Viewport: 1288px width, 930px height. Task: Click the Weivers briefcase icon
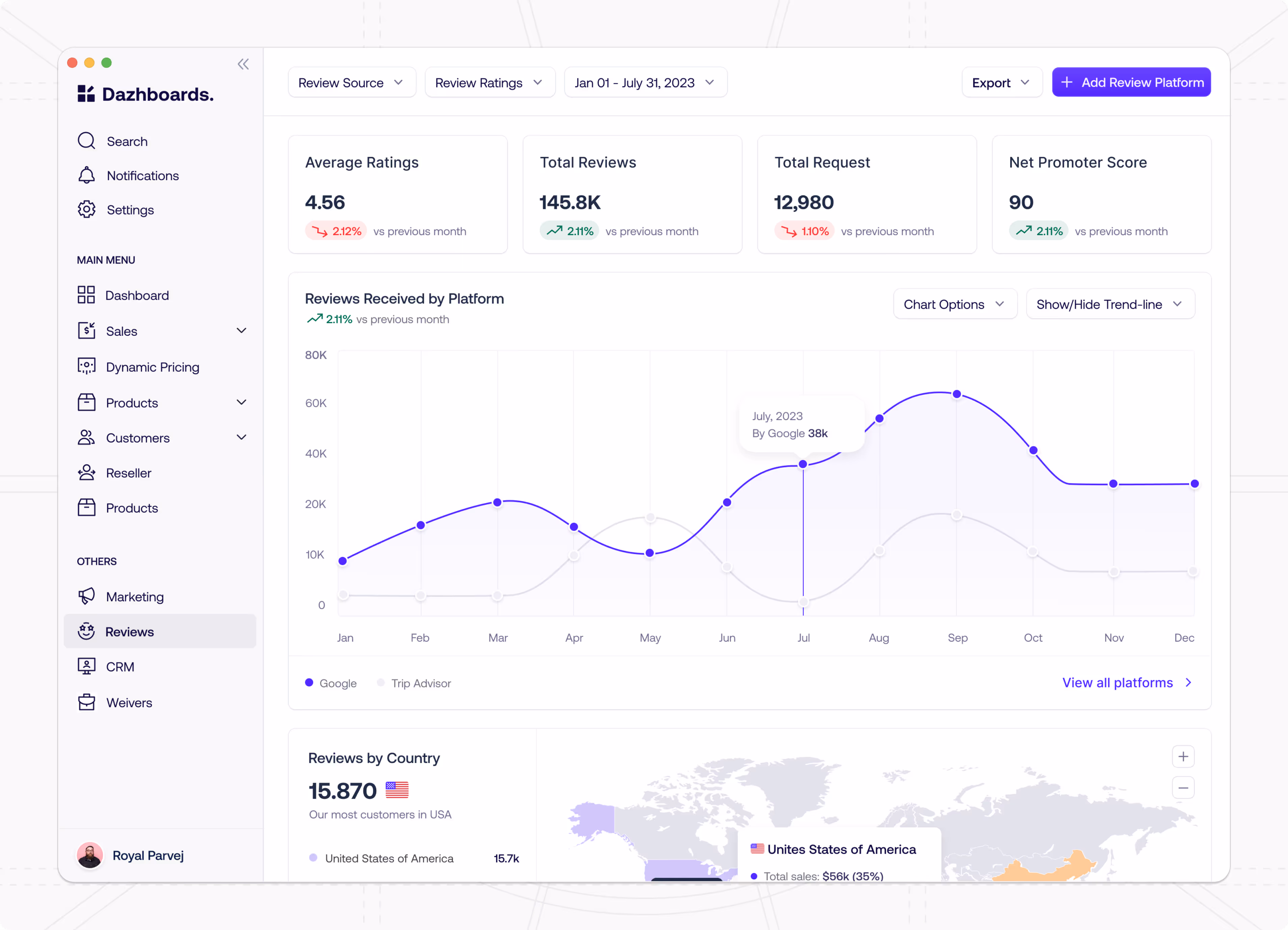tap(86, 702)
